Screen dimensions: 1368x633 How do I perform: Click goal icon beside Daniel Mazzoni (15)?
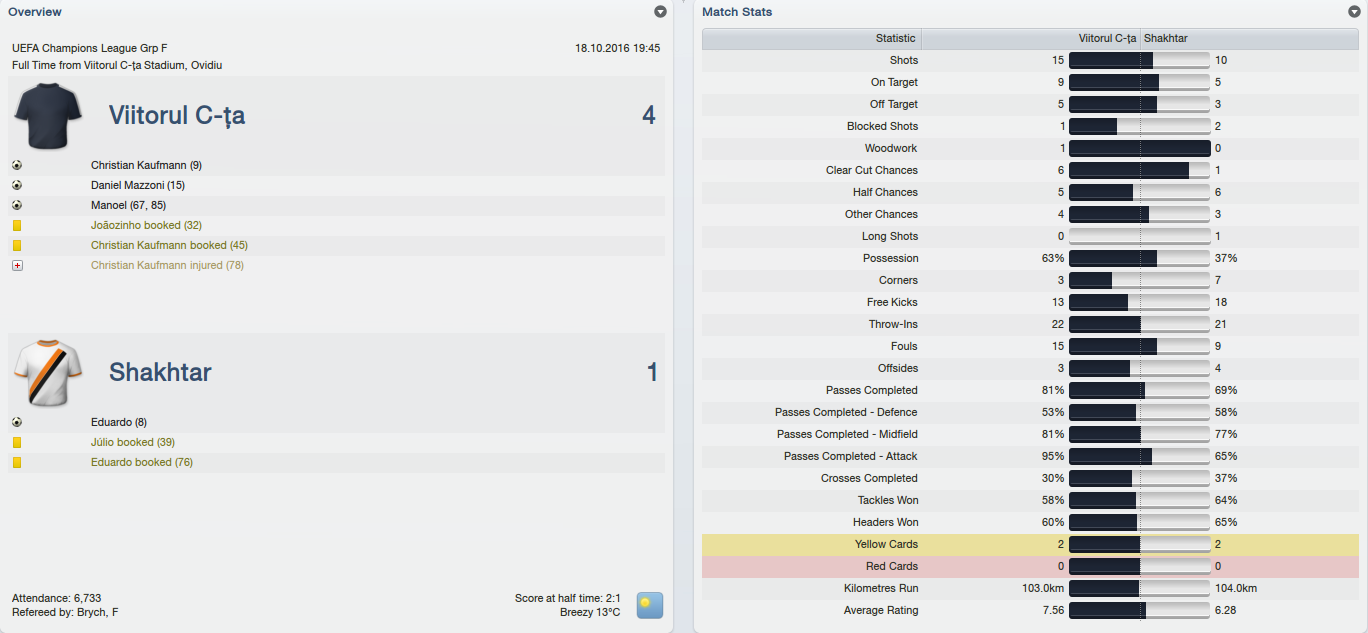point(17,185)
